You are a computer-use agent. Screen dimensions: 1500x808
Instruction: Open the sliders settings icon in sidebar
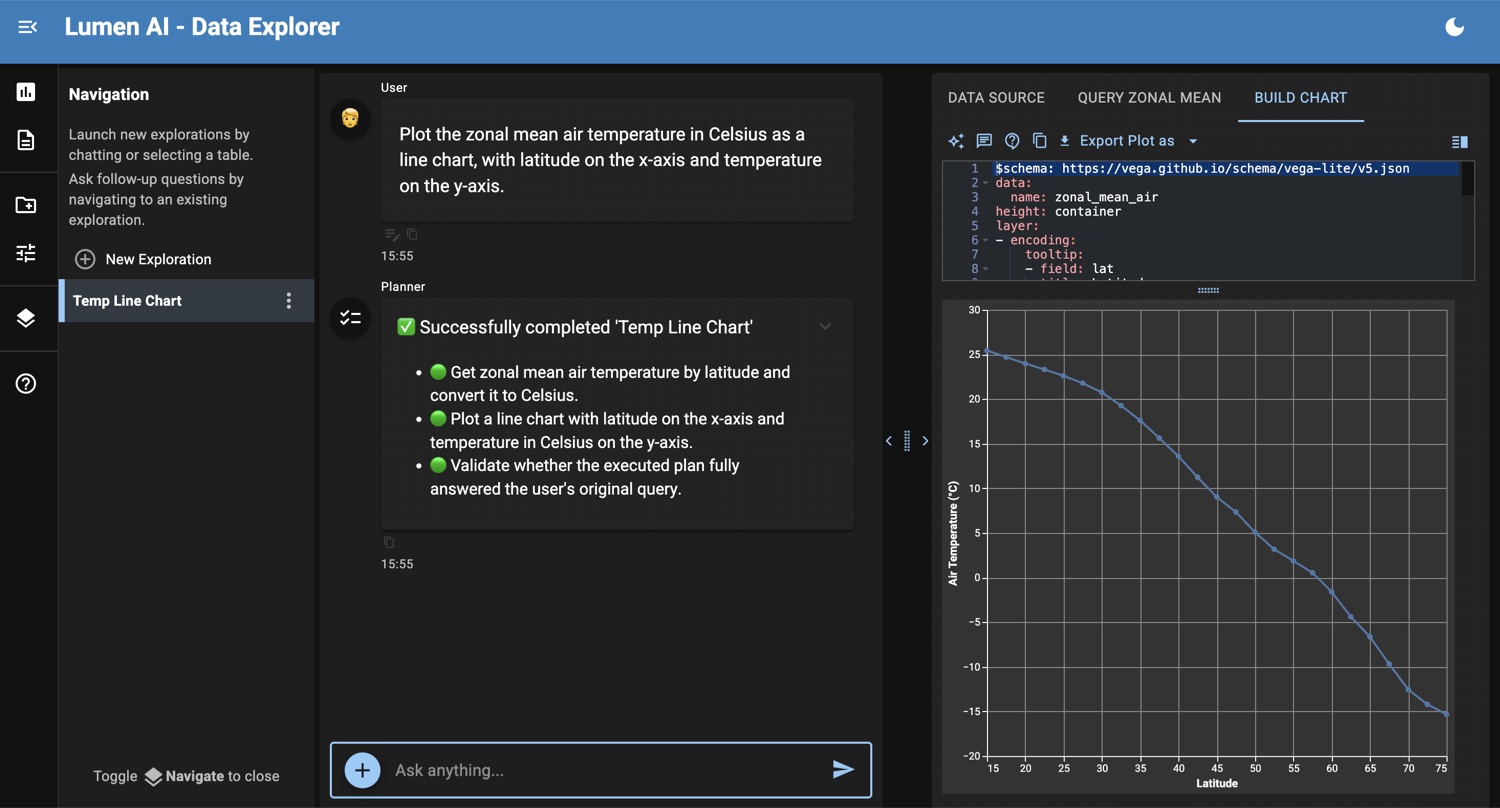point(26,253)
